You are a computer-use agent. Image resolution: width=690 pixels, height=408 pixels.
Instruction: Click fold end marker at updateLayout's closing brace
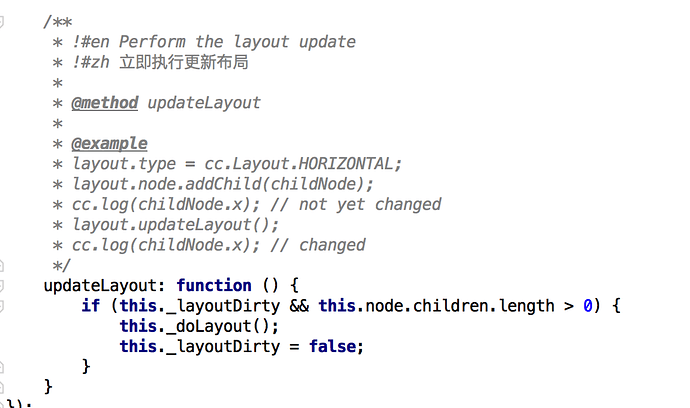click(x=3, y=386)
